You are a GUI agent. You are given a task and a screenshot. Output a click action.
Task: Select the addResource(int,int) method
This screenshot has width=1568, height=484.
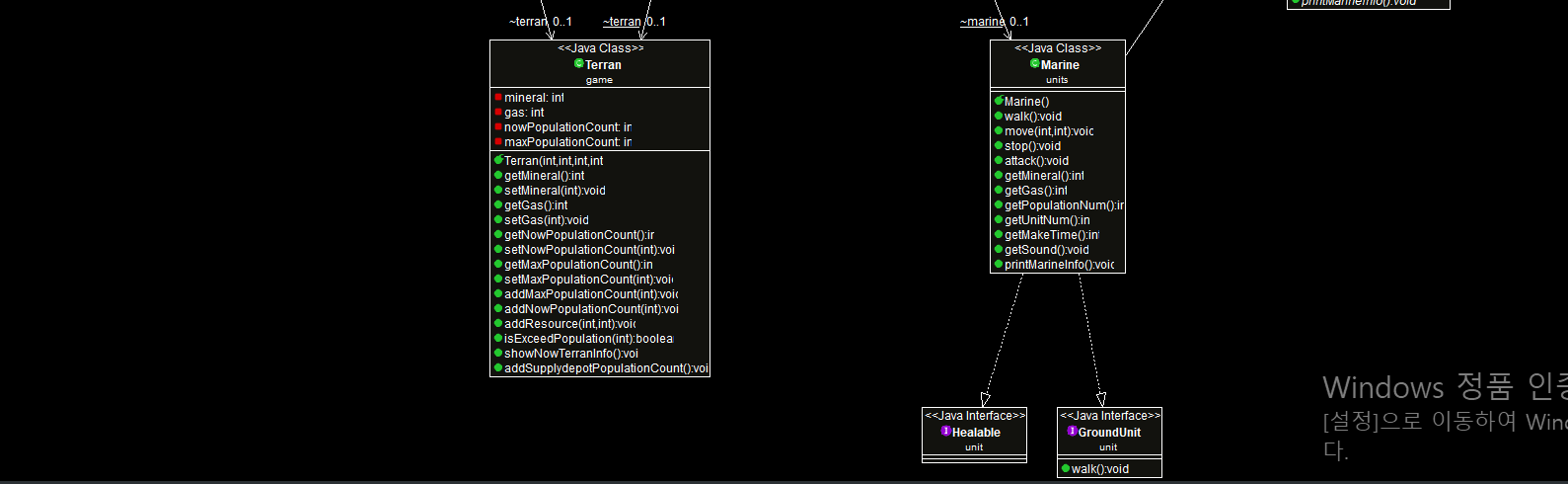click(x=569, y=324)
